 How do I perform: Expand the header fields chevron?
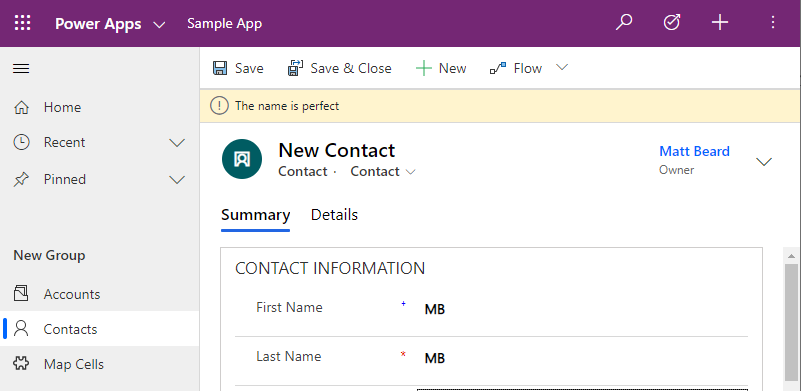pyautogui.click(x=764, y=162)
